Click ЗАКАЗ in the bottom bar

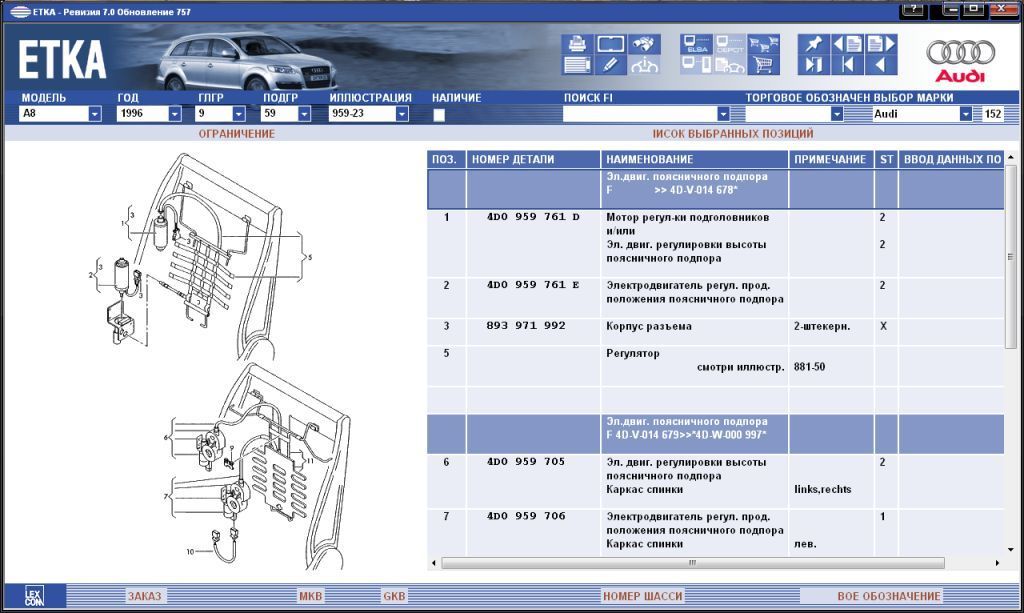pos(144,596)
